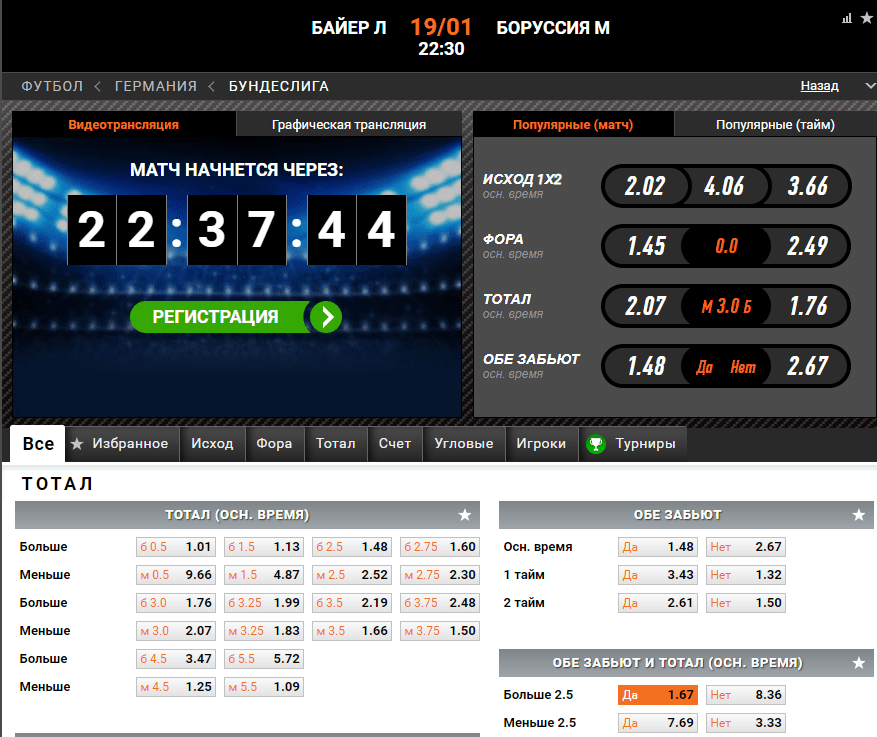Navigate to Футбол breadcrumb

[52, 86]
